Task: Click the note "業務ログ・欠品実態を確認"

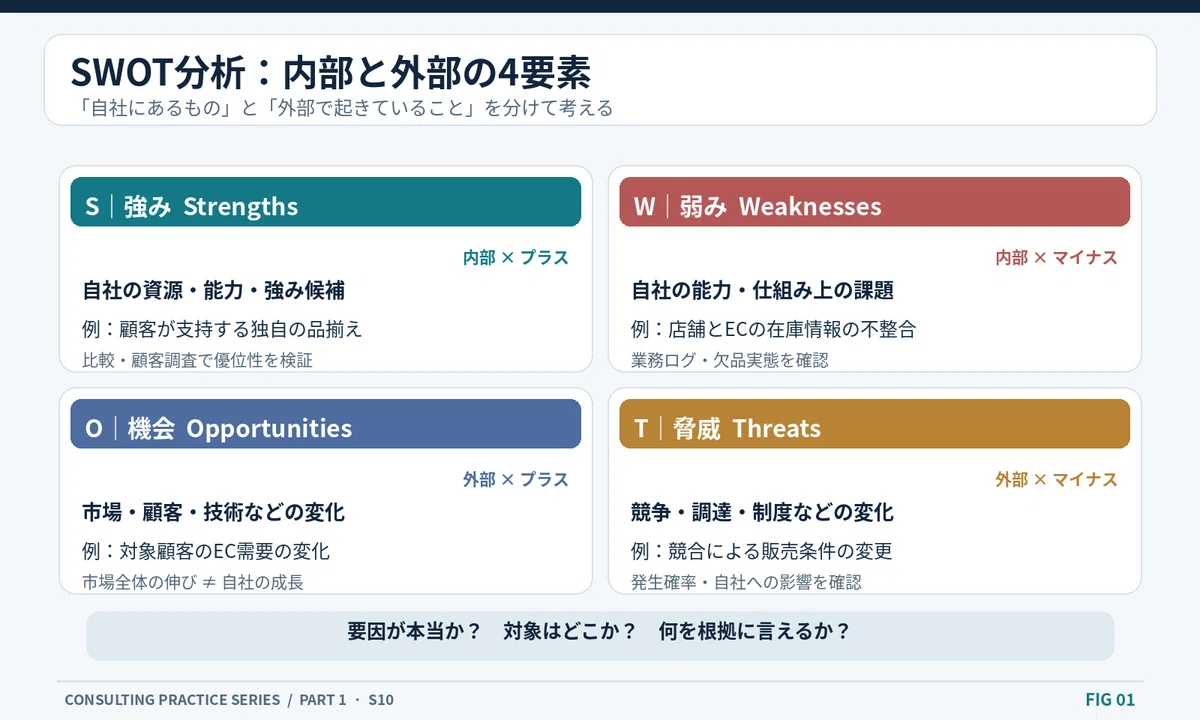Action: [730, 360]
